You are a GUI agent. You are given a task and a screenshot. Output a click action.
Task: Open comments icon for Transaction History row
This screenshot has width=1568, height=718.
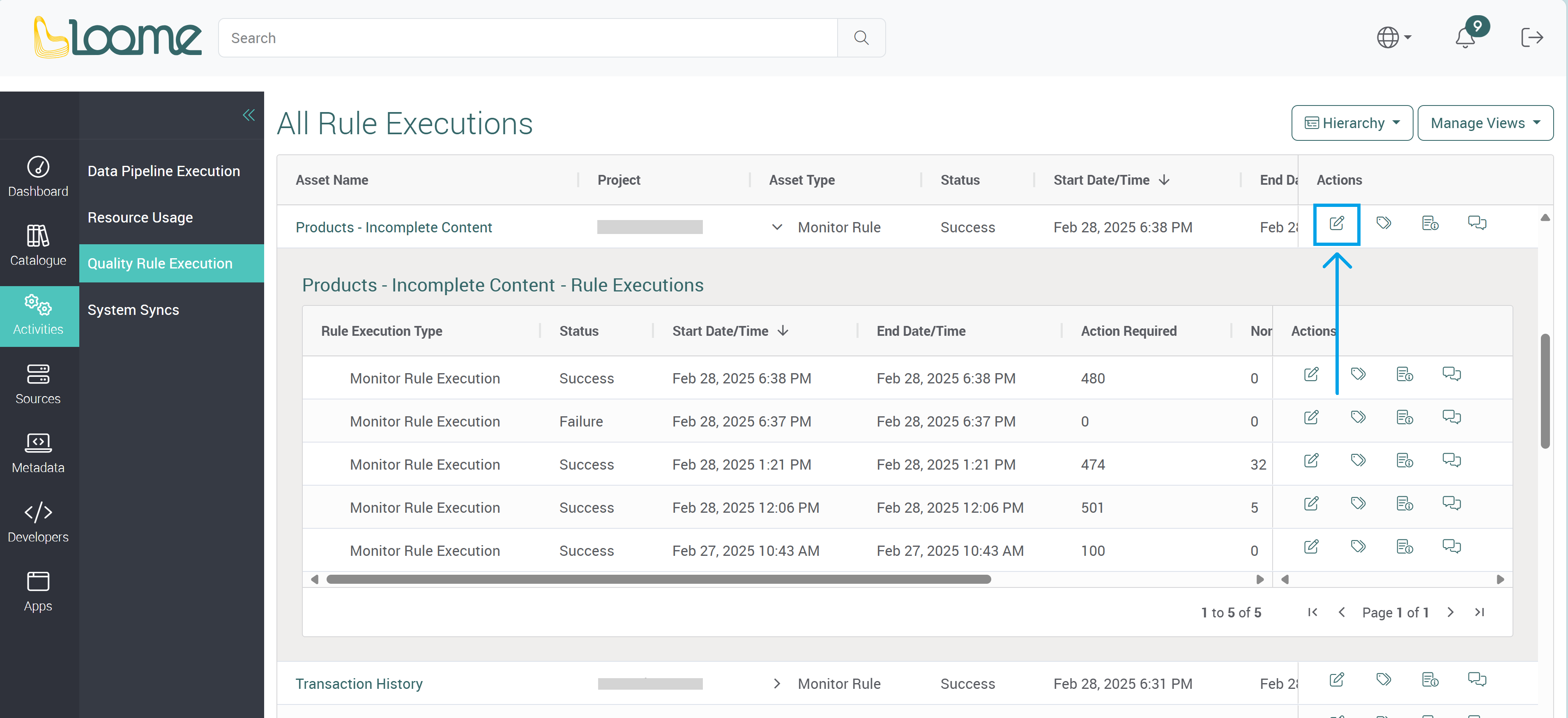(1477, 680)
